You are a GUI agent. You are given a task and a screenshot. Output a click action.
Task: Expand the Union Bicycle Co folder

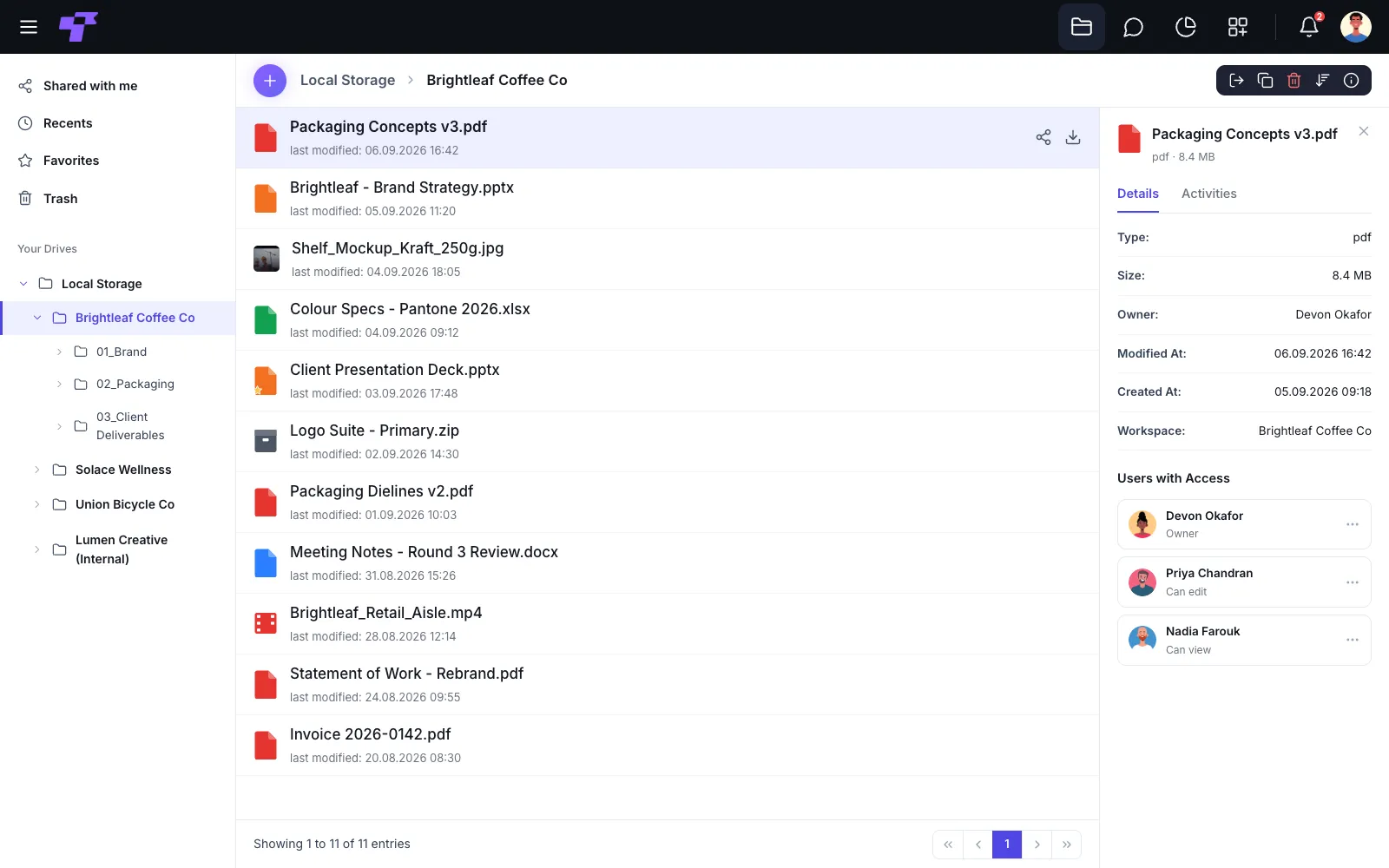point(37,504)
